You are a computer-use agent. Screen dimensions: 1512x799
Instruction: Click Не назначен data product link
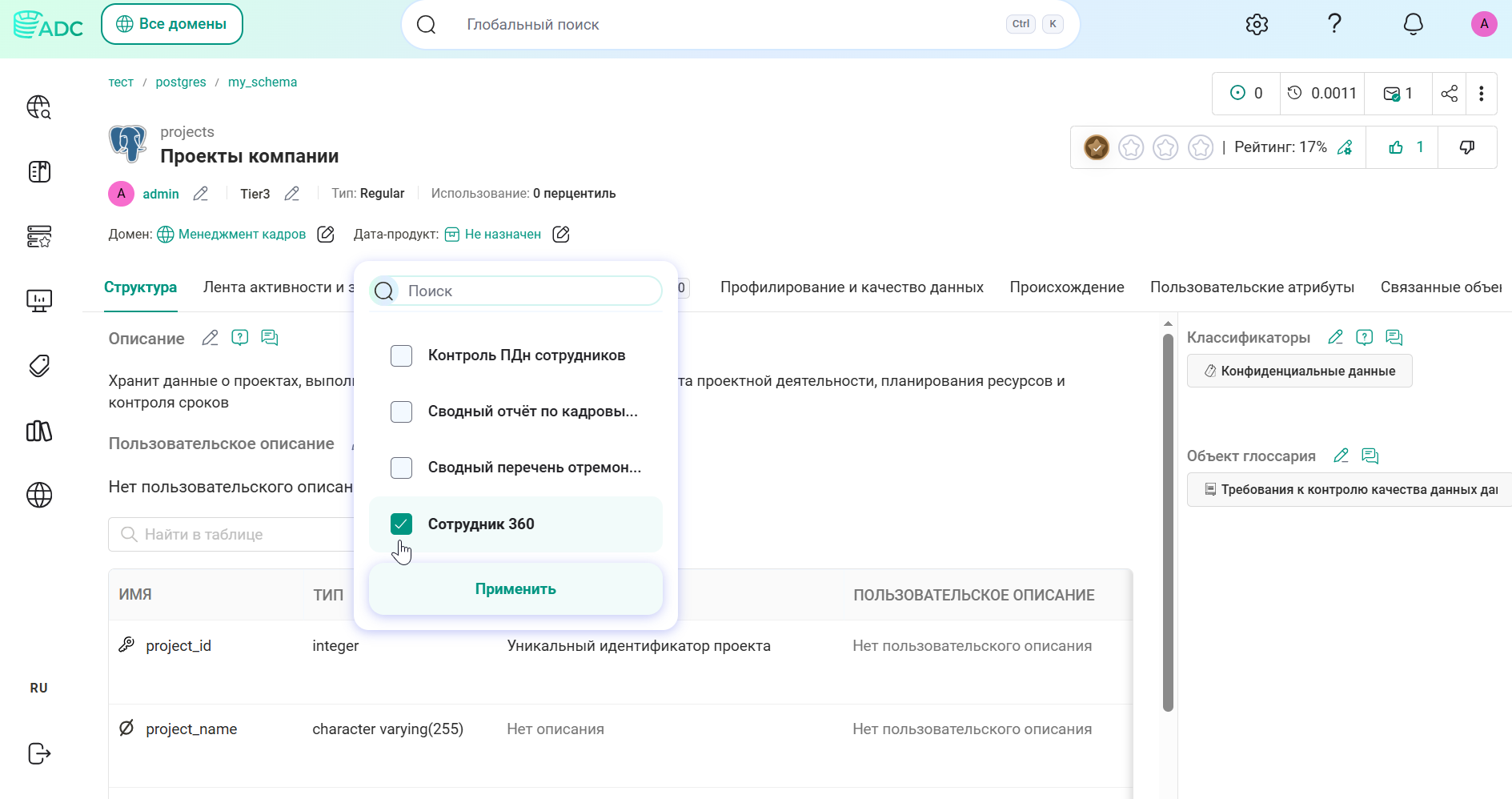click(503, 234)
